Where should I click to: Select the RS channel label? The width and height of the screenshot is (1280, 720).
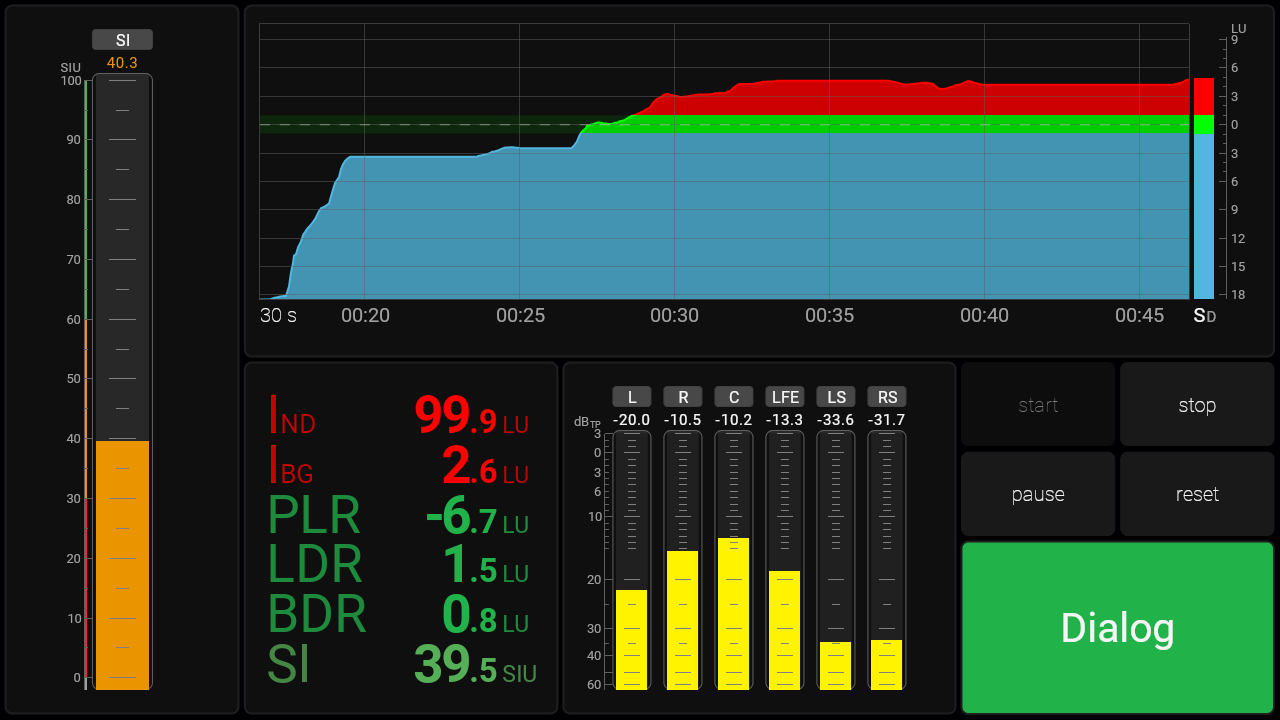pyautogui.click(x=887, y=397)
